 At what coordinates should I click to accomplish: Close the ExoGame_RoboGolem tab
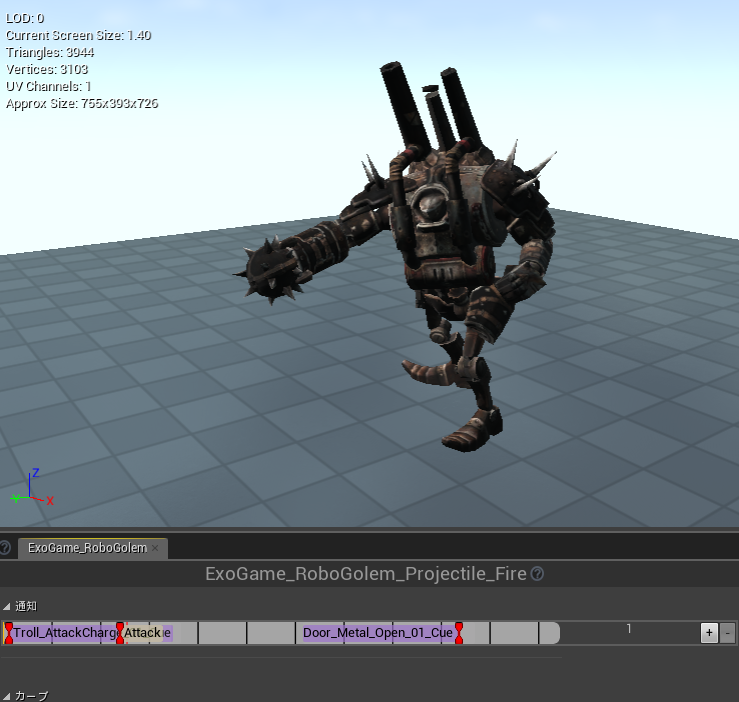click(x=155, y=548)
